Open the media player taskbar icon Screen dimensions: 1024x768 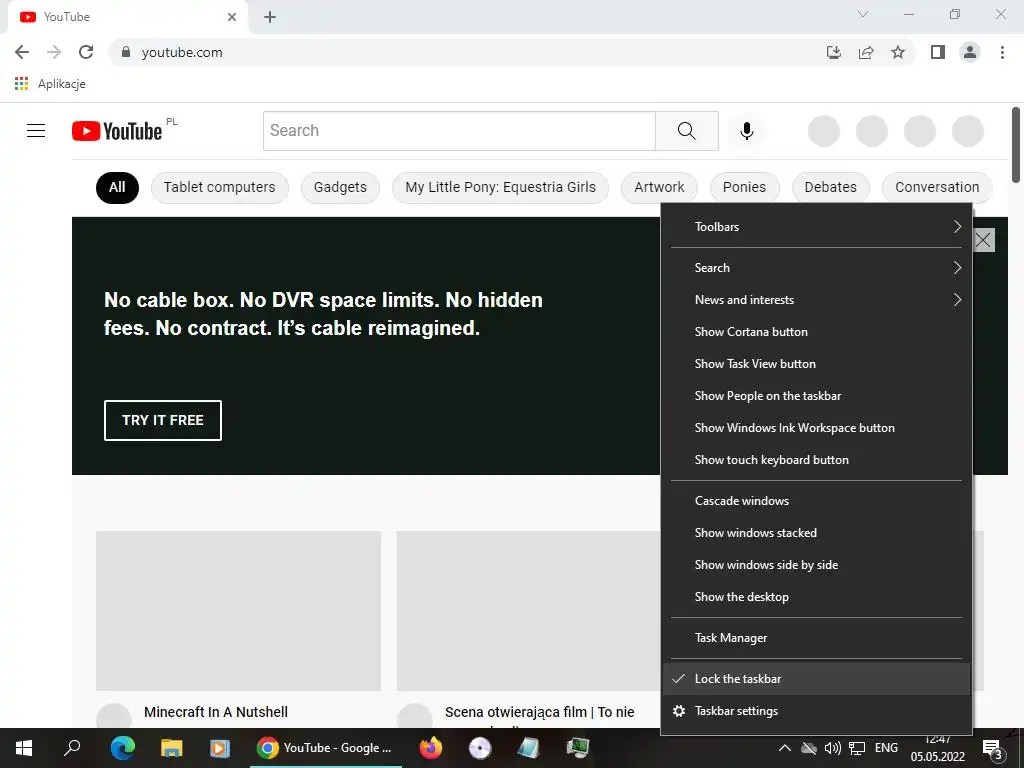(219, 748)
